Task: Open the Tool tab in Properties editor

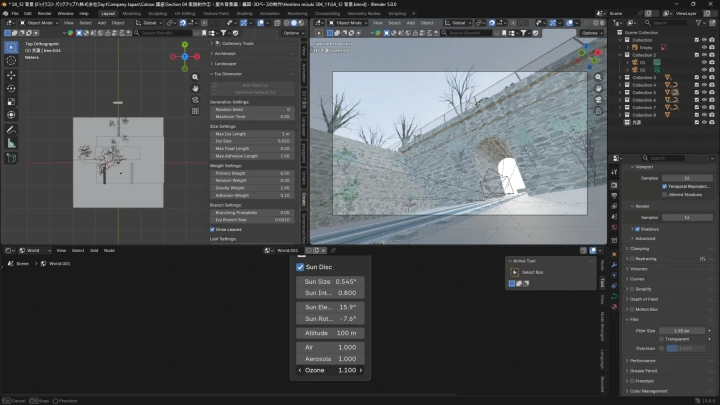Action: tap(614, 172)
